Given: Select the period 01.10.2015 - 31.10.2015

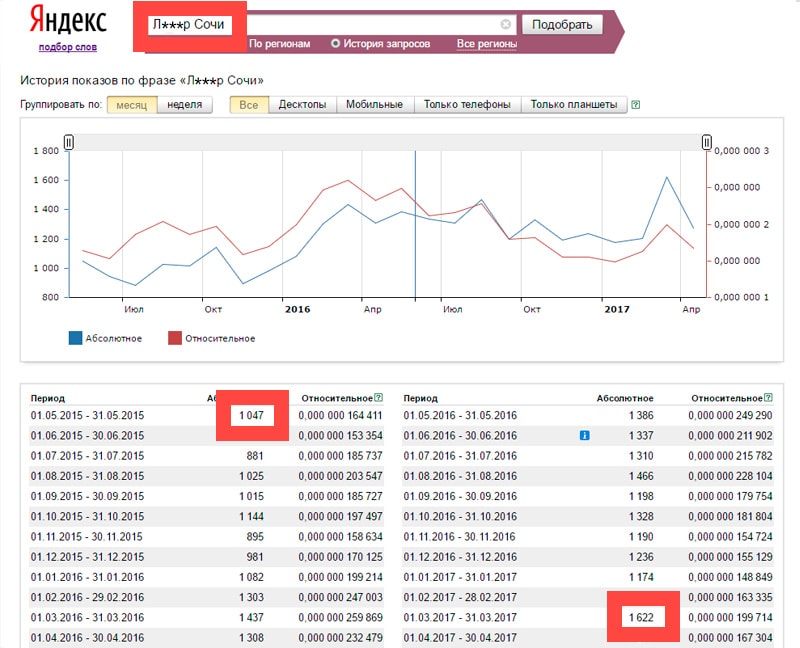Looking at the screenshot, I should [87, 516].
